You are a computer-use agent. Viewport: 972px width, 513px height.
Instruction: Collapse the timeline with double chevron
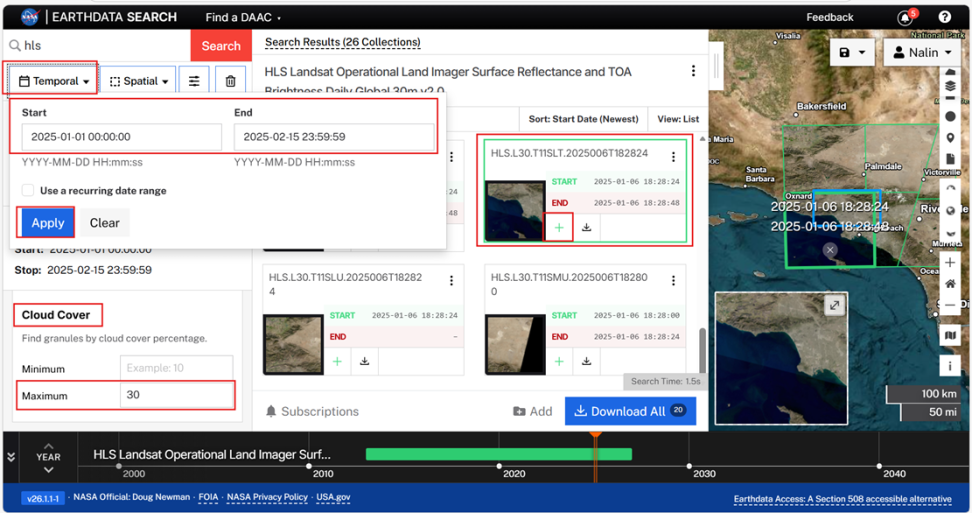pyautogui.click(x=11, y=457)
